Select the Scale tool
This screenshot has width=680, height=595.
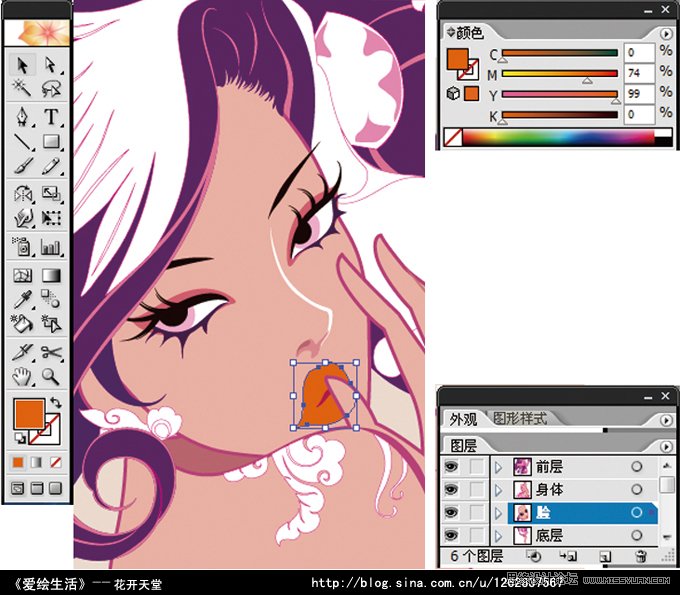[51, 194]
